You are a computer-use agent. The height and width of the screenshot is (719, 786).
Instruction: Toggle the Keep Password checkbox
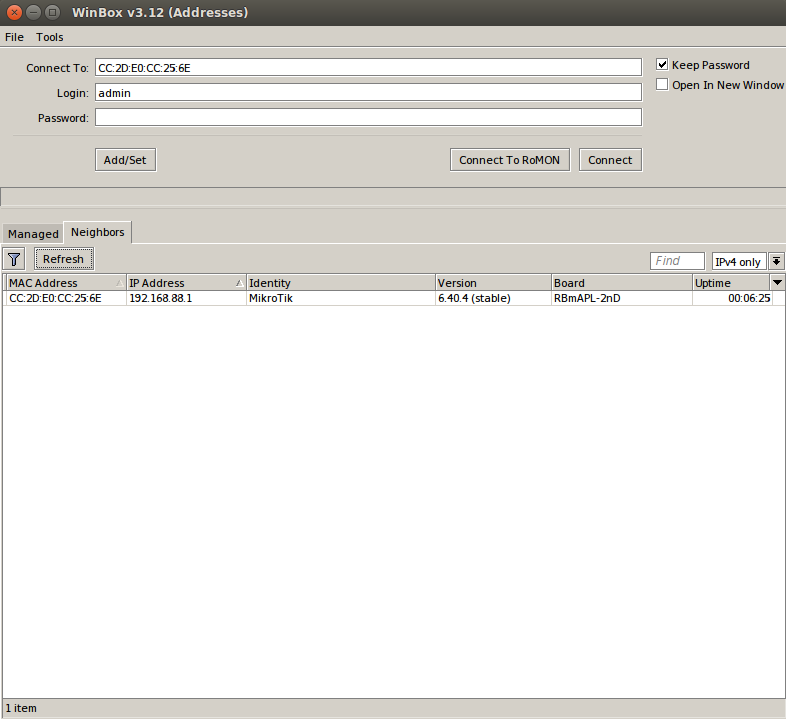point(662,65)
